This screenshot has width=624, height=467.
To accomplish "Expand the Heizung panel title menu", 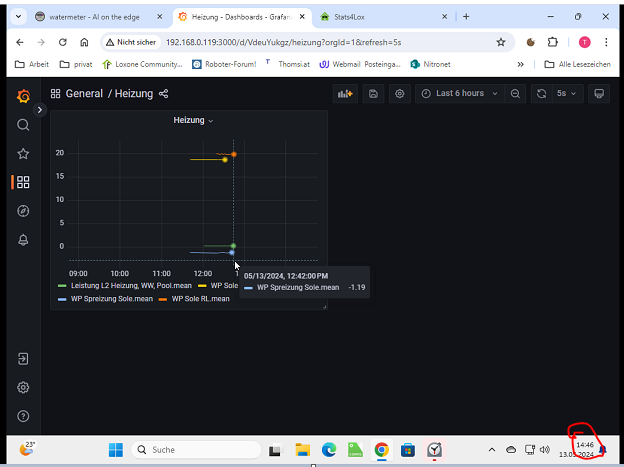I will pyautogui.click(x=193, y=120).
